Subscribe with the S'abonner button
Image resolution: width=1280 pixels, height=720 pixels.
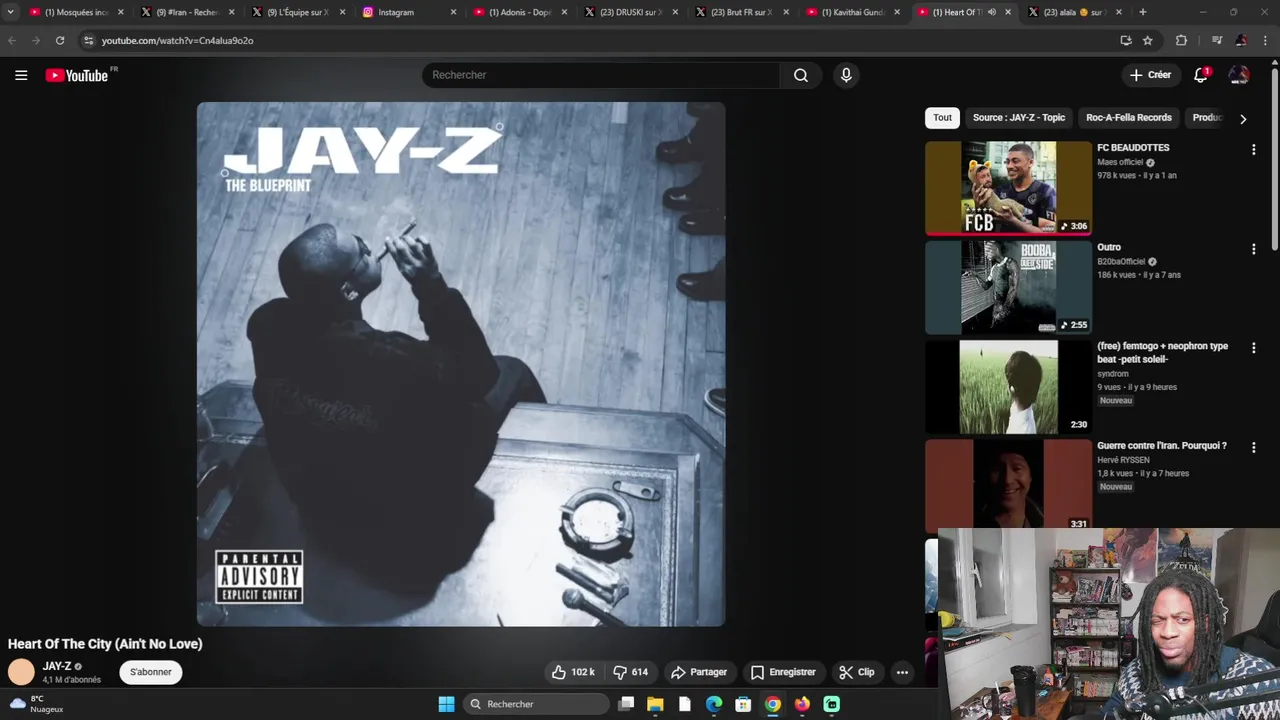151,672
